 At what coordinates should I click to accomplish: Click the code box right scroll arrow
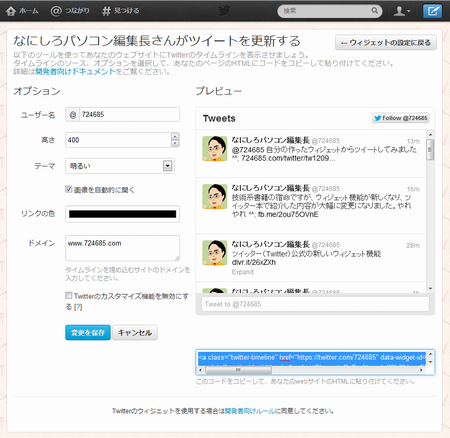[422, 370]
